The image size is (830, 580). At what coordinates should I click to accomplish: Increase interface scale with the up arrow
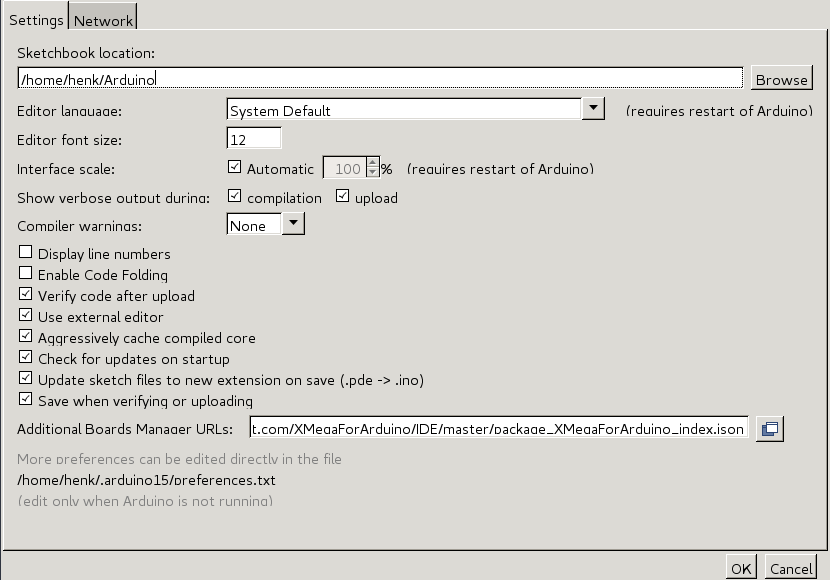point(373,162)
